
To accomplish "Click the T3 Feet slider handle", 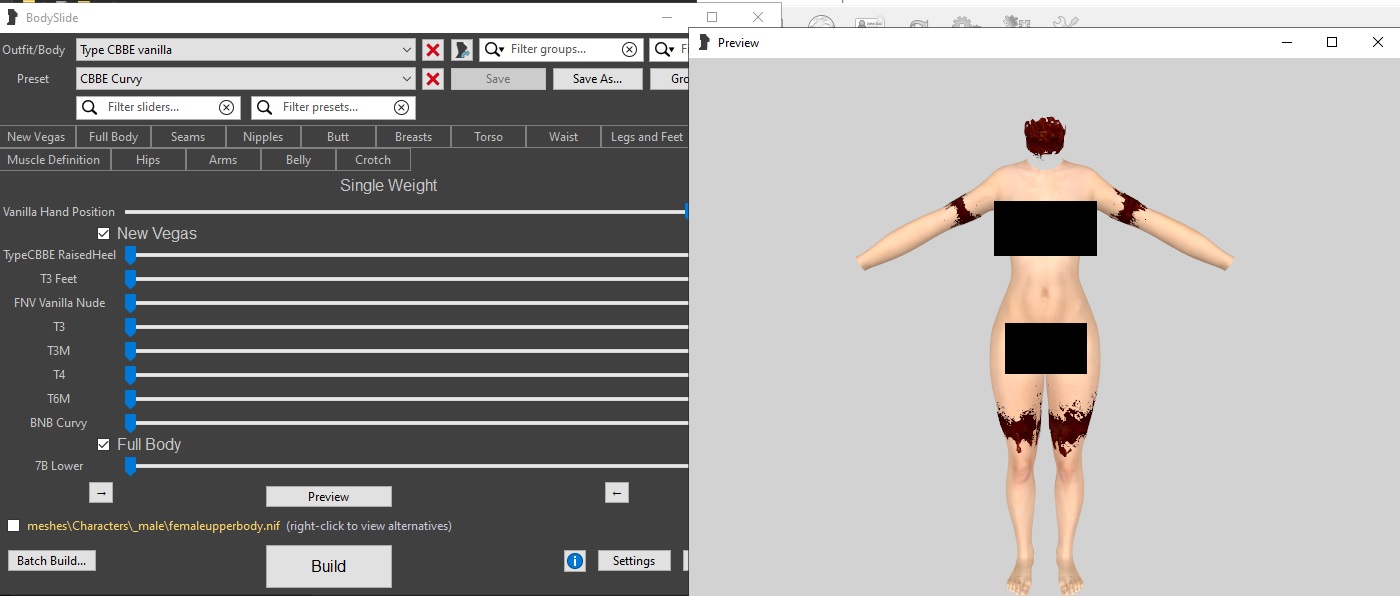I will click(130, 279).
